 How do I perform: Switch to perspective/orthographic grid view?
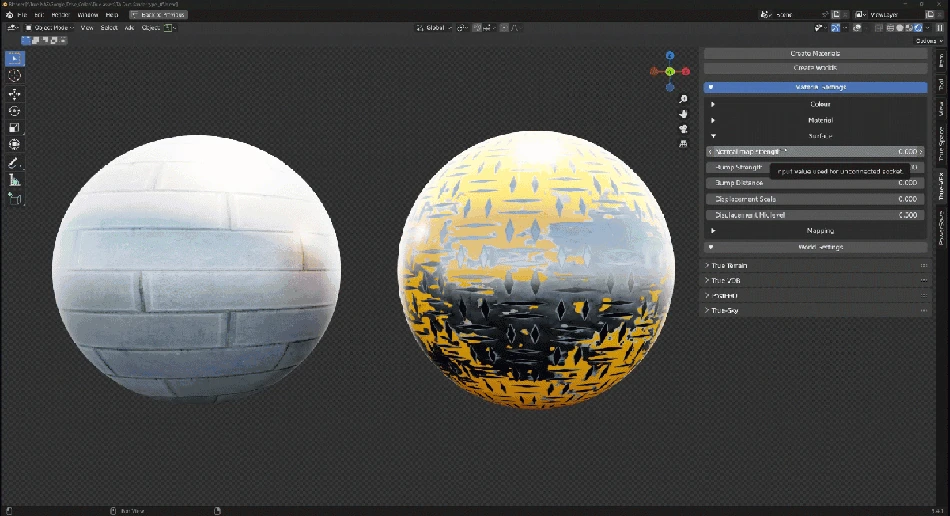(683, 144)
